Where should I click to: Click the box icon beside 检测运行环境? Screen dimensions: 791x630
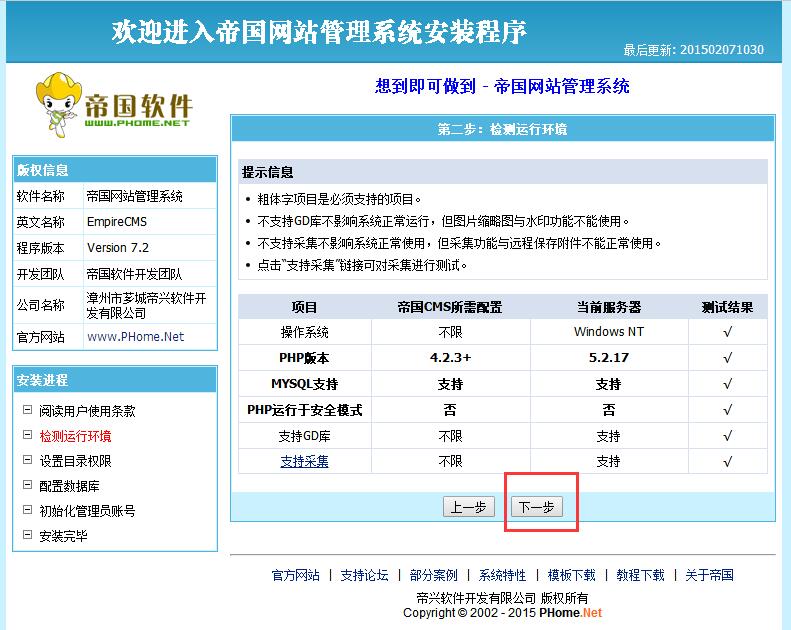click(28, 435)
